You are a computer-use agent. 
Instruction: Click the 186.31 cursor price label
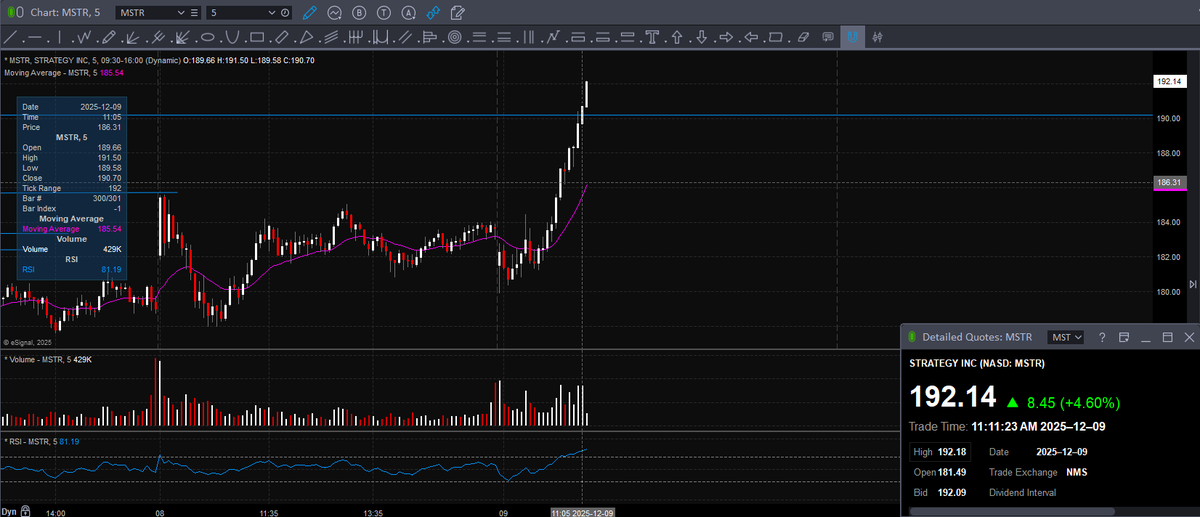point(1169,183)
